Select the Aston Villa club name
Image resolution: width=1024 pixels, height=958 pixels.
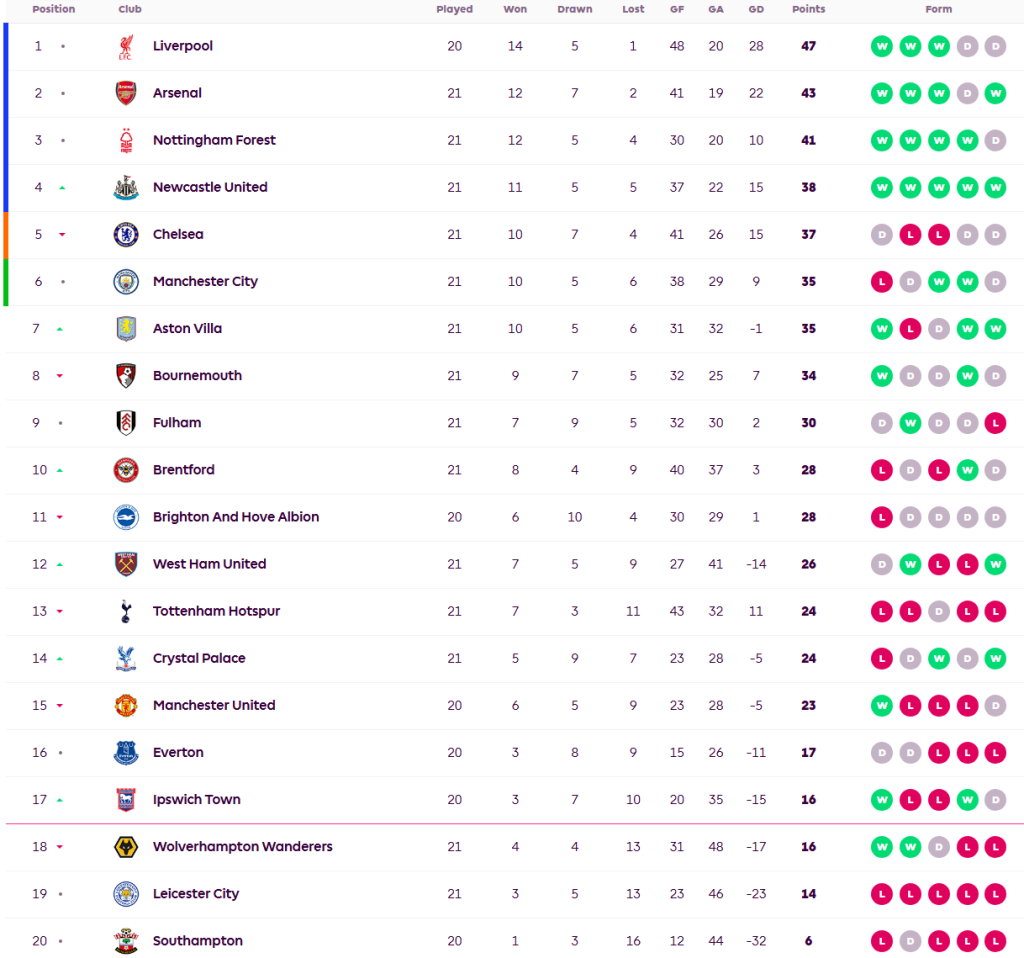pyautogui.click(x=187, y=328)
